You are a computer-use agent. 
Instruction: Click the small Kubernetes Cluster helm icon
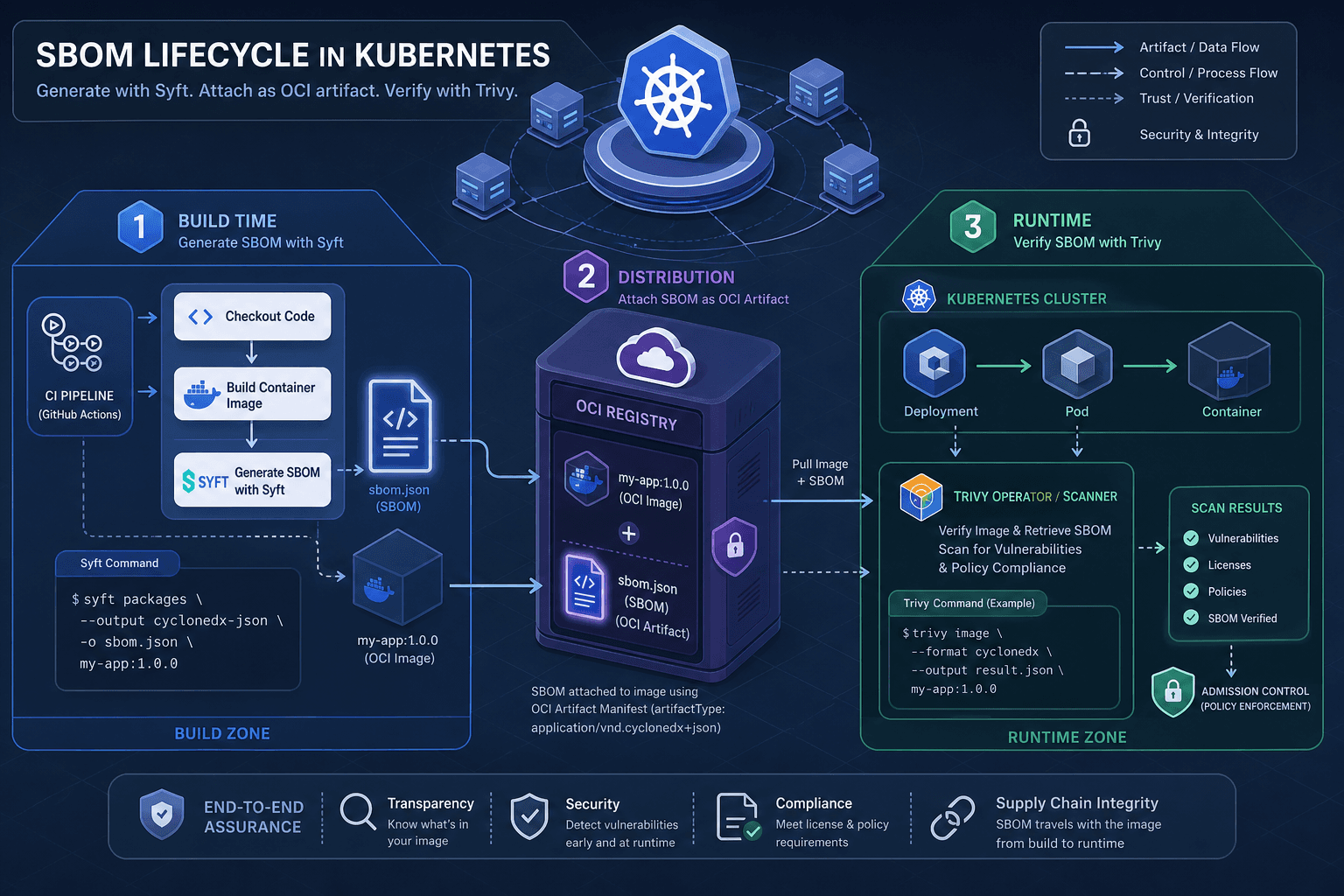click(x=919, y=297)
